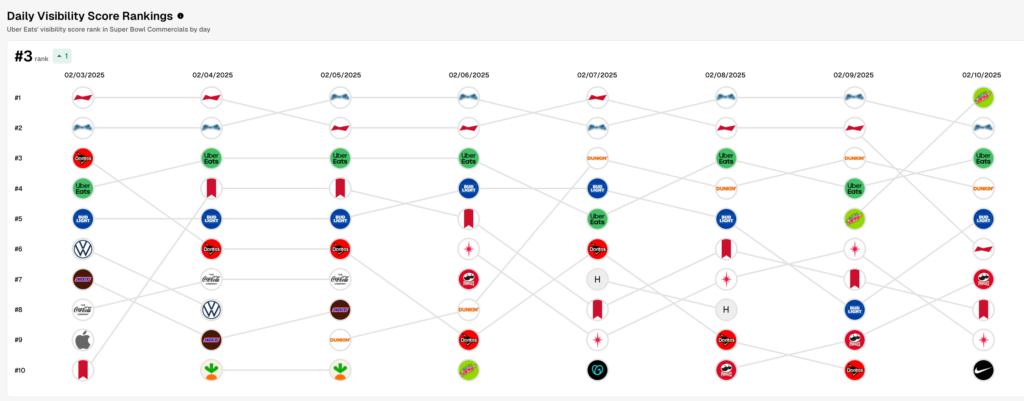Click the Nike swoosh logo
This screenshot has height=401, width=1024.
tap(983, 370)
